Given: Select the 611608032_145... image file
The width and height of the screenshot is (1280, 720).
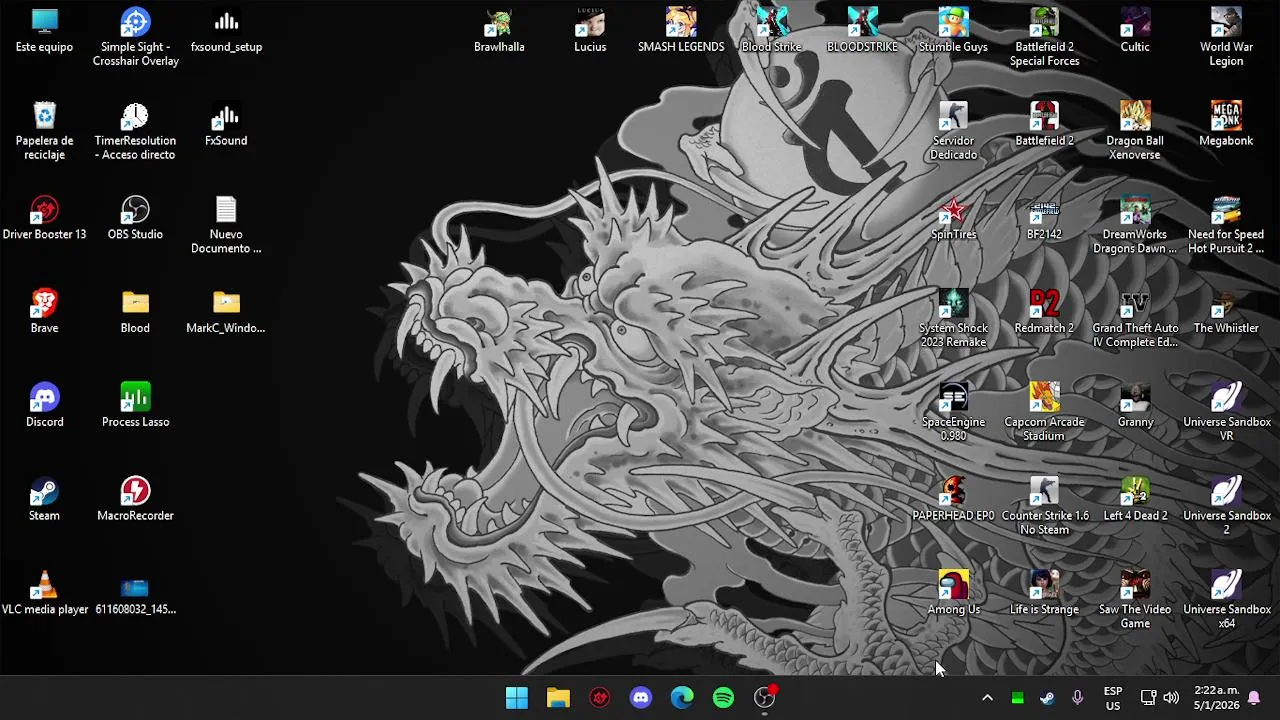Looking at the screenshot, I should tap(135, 594).
